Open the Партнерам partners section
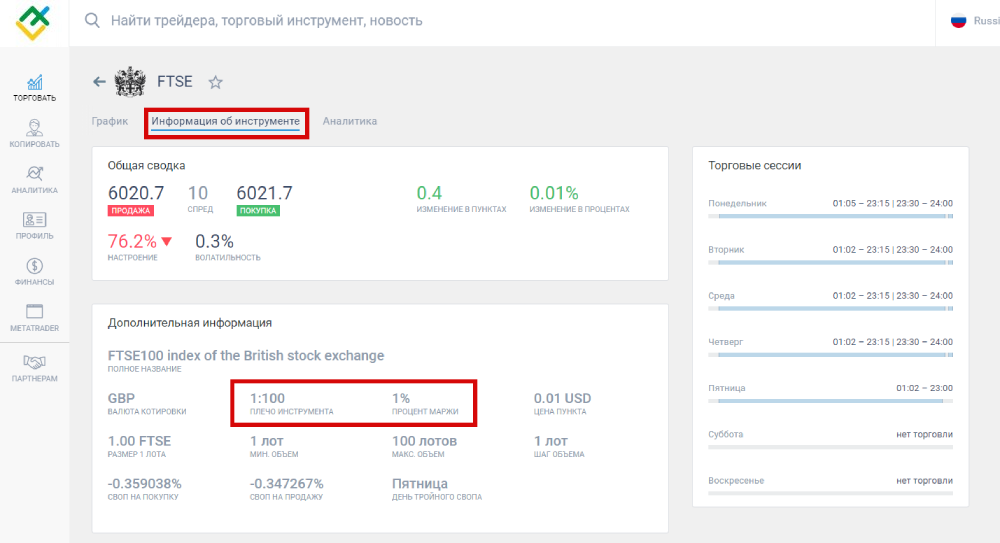Screen dimensions: 1000x543 [34, 368]
